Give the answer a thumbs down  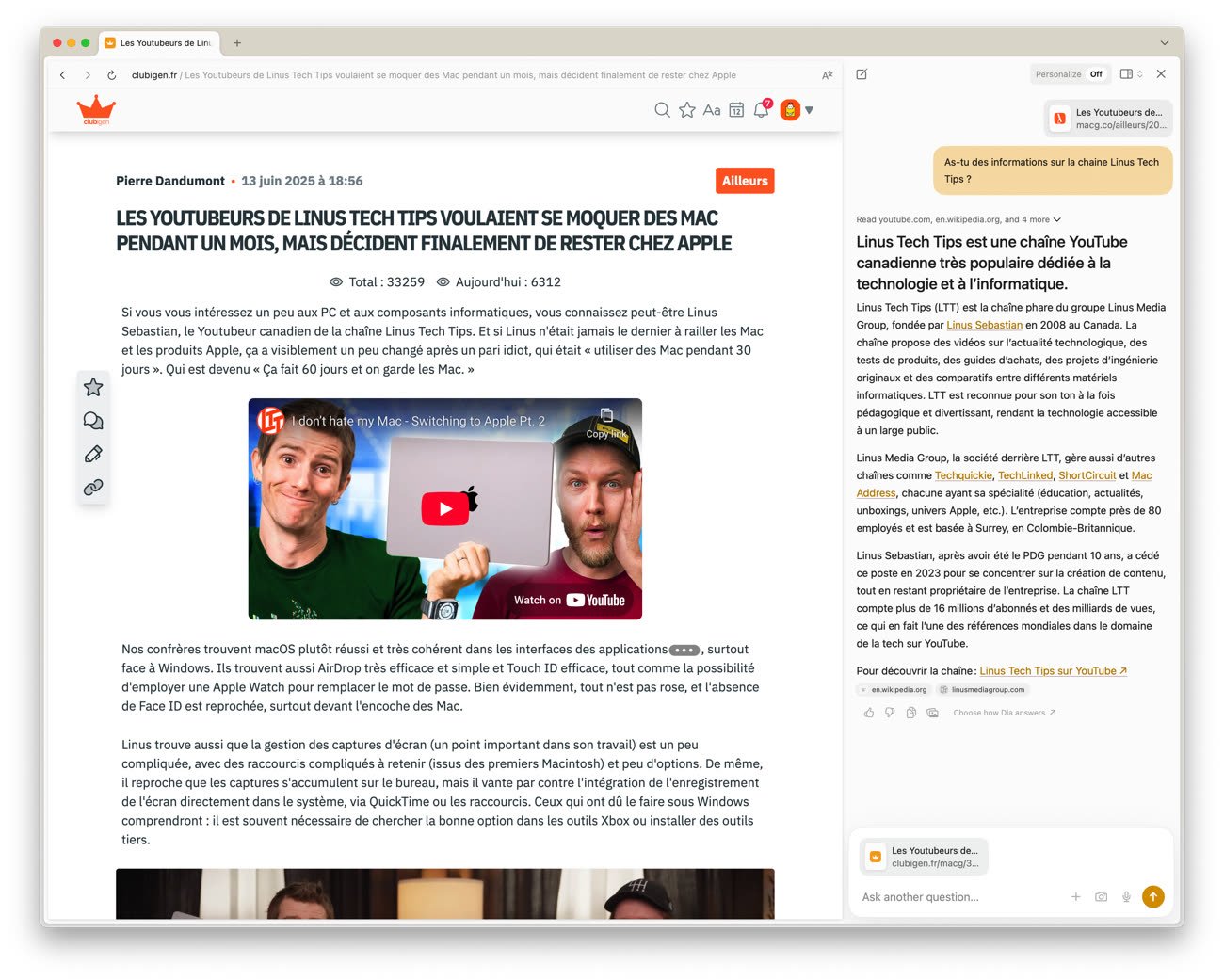point(890,713)
